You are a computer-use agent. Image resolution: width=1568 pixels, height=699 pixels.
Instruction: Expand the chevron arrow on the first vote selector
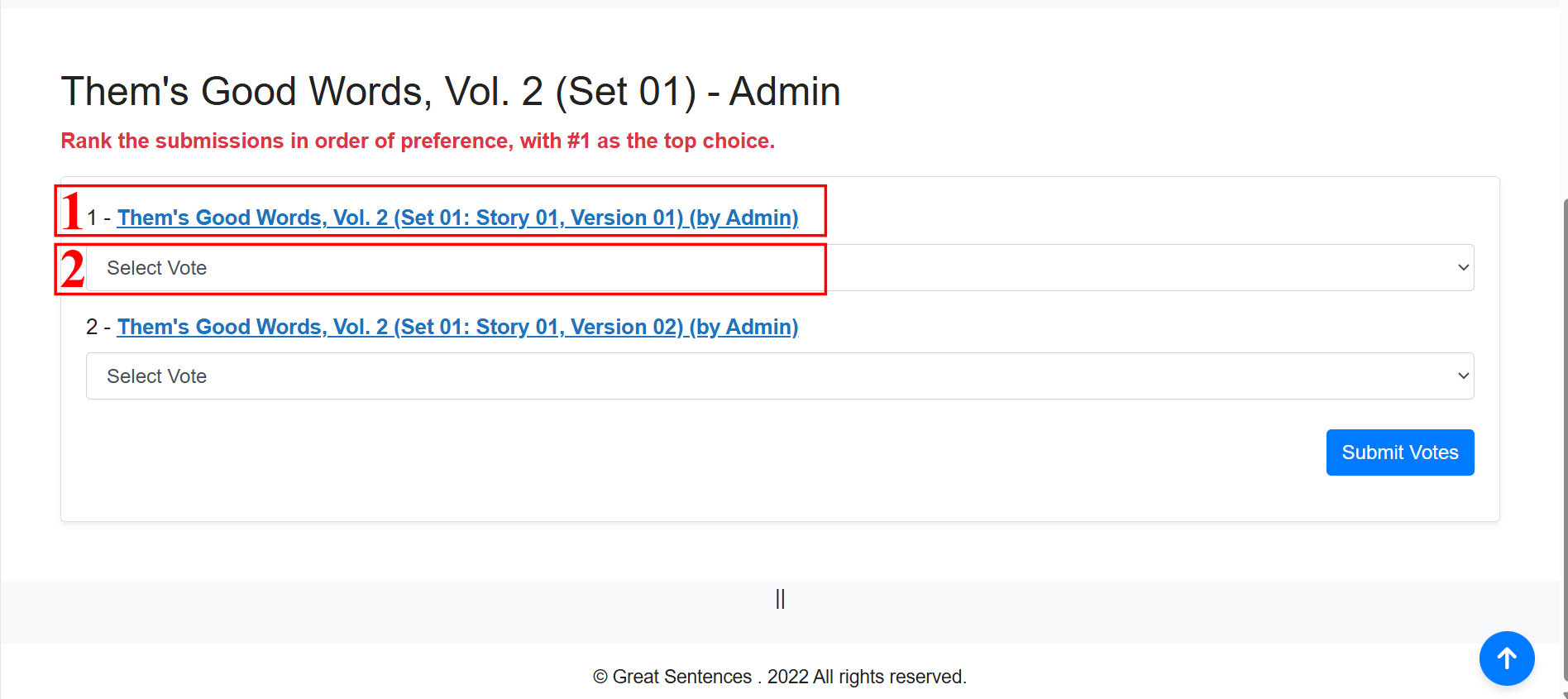click(1463, 268)
